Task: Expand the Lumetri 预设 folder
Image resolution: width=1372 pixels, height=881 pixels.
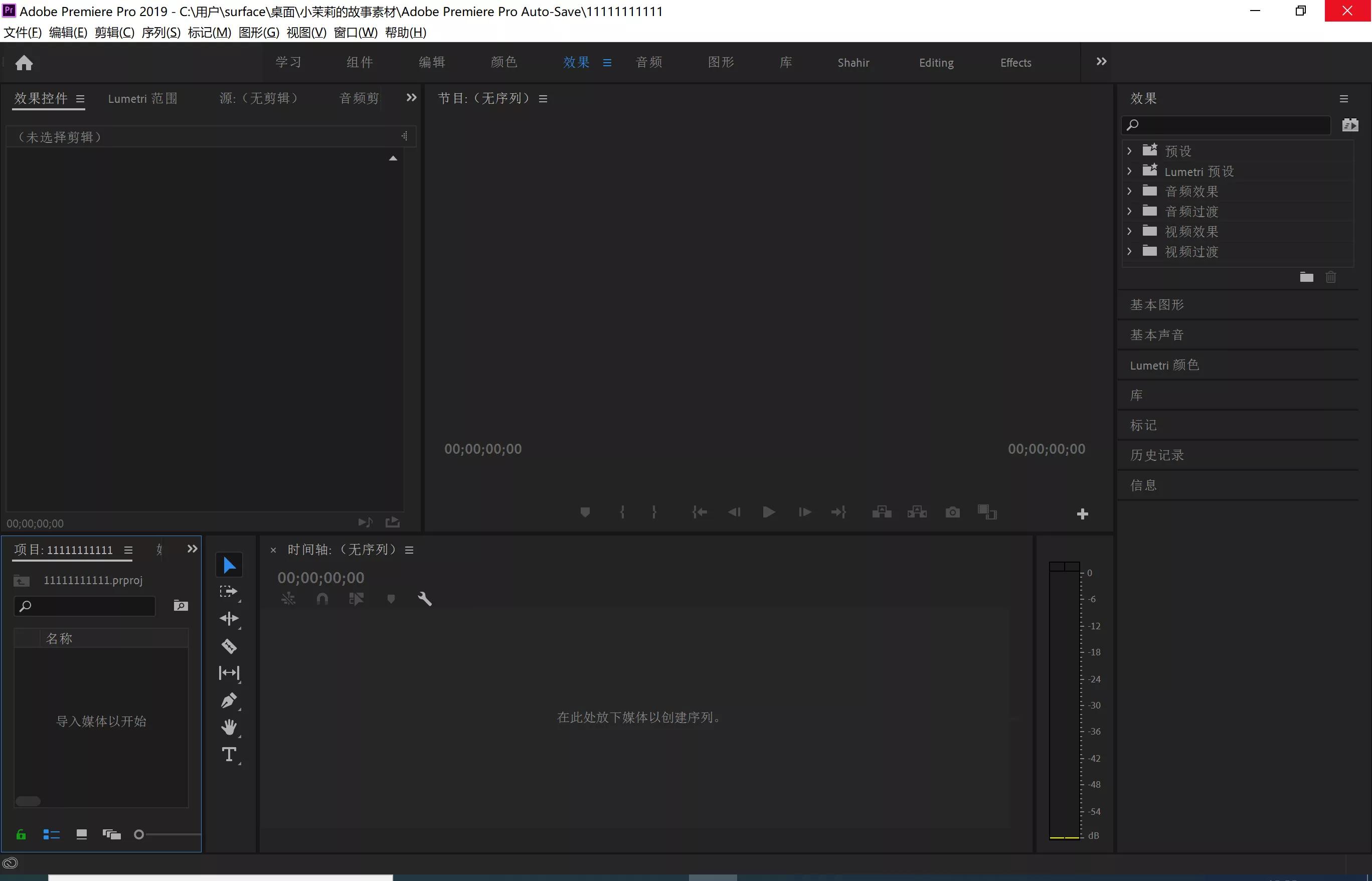Action: pyautogui.click(x=1129, y=171)
